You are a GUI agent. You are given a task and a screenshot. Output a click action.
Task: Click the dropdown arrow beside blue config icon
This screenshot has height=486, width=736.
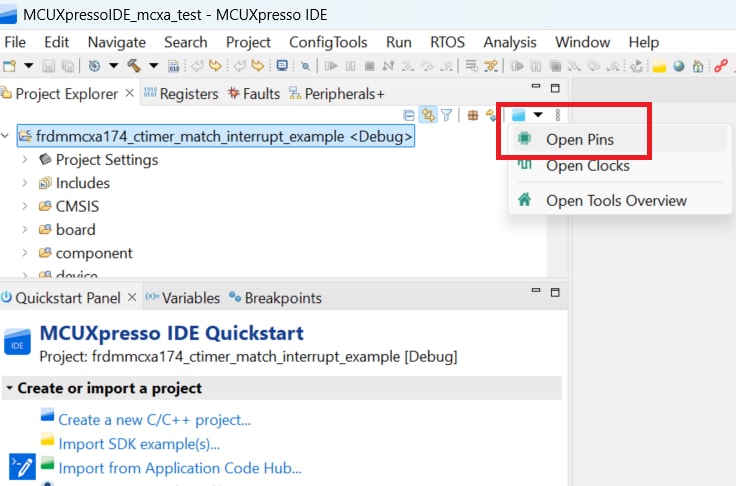(x=538, y=115)
